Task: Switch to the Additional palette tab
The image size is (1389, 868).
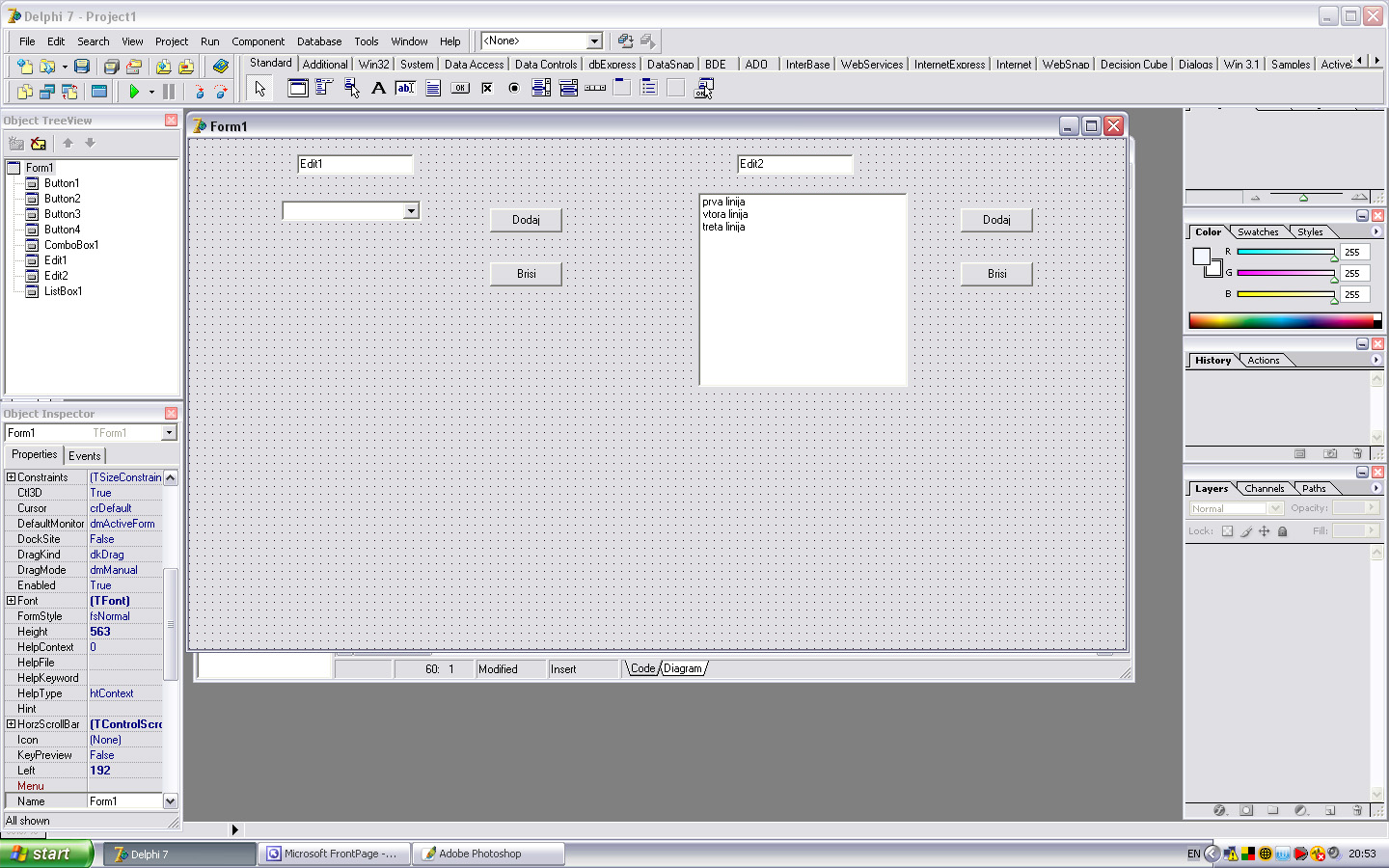Action: pos(325,65)
